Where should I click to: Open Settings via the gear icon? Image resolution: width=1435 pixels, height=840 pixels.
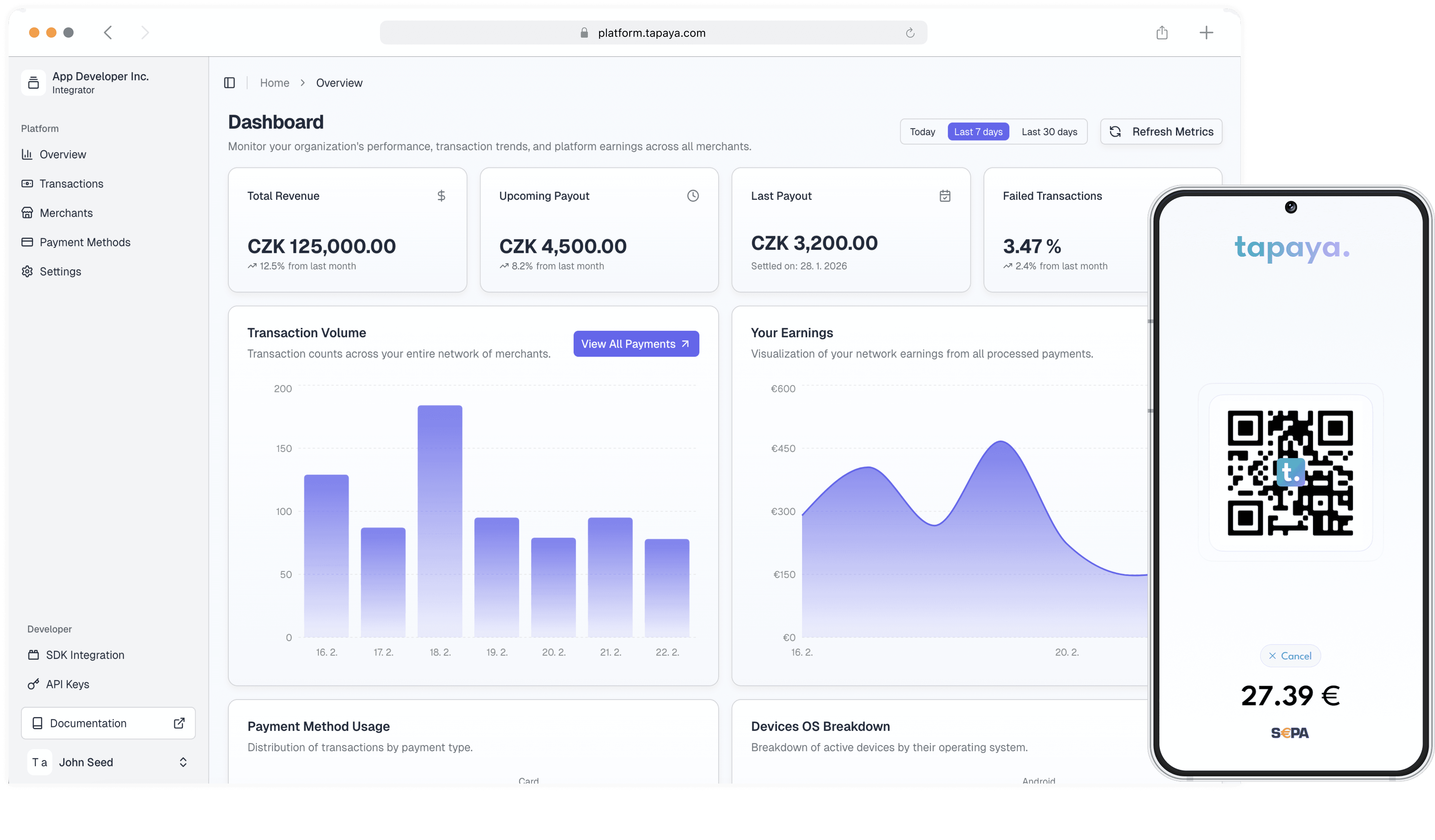point(27,271)
